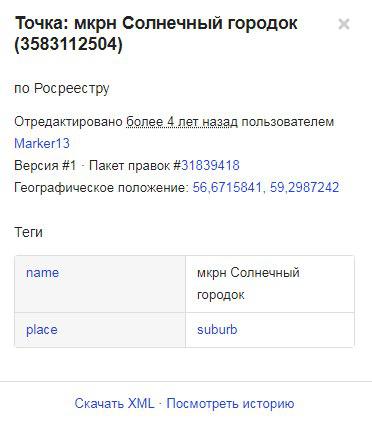Click the word пользователем before username
Viewport: 372px width, 426px height.
point(288,122)
